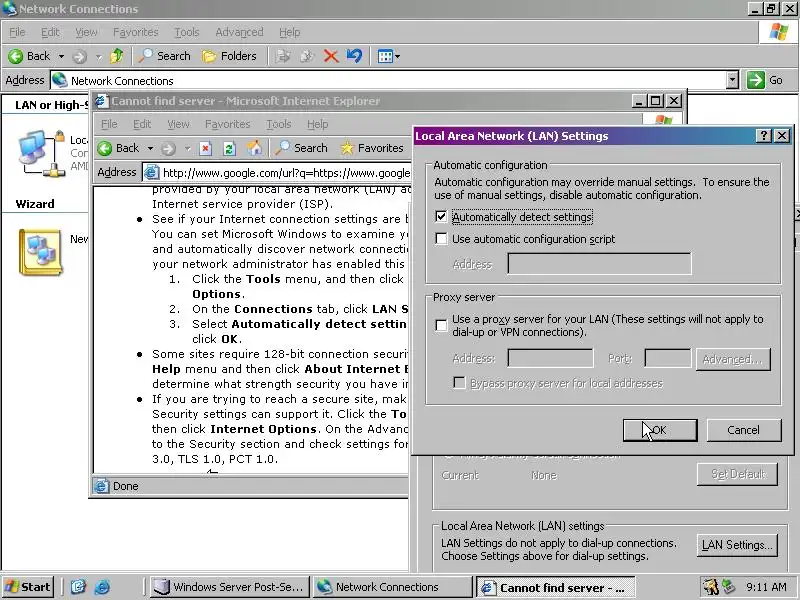
Task: Click the Set Default button
Action: click(737, 474)
